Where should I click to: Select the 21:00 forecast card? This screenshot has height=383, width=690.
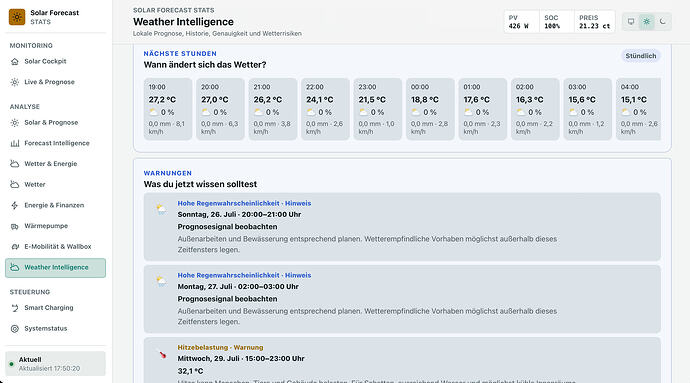[x=272, y=109]
